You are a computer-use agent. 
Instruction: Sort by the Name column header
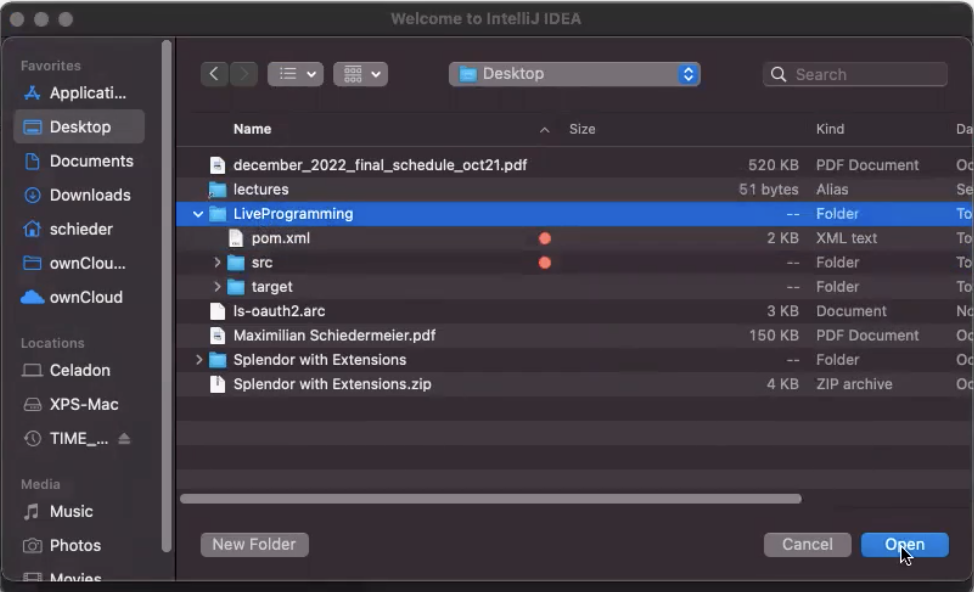coord(252,129)
